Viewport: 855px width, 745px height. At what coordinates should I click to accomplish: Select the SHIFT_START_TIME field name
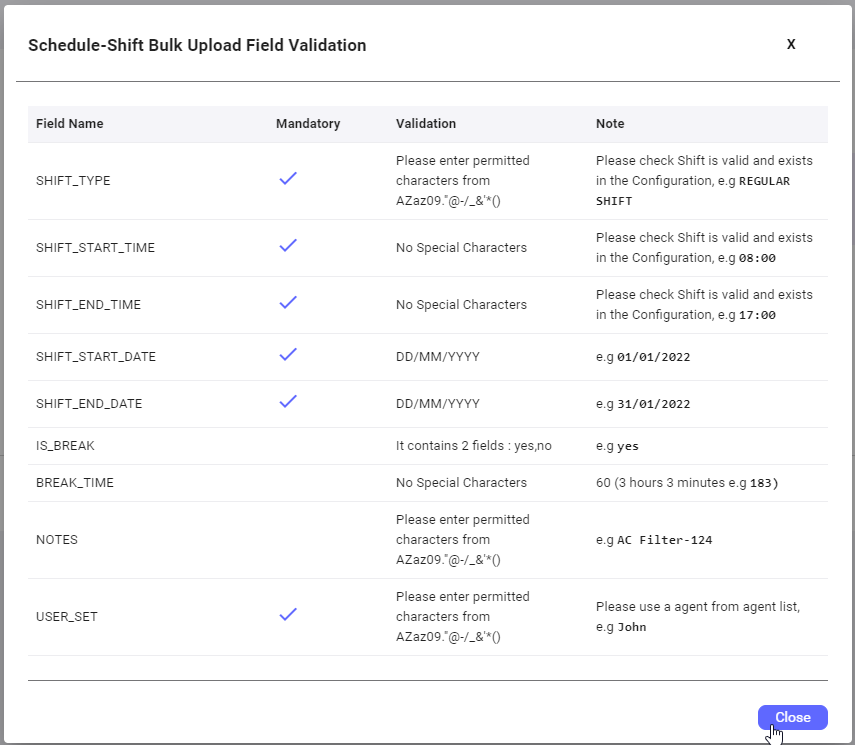click(x=95, y=248)
